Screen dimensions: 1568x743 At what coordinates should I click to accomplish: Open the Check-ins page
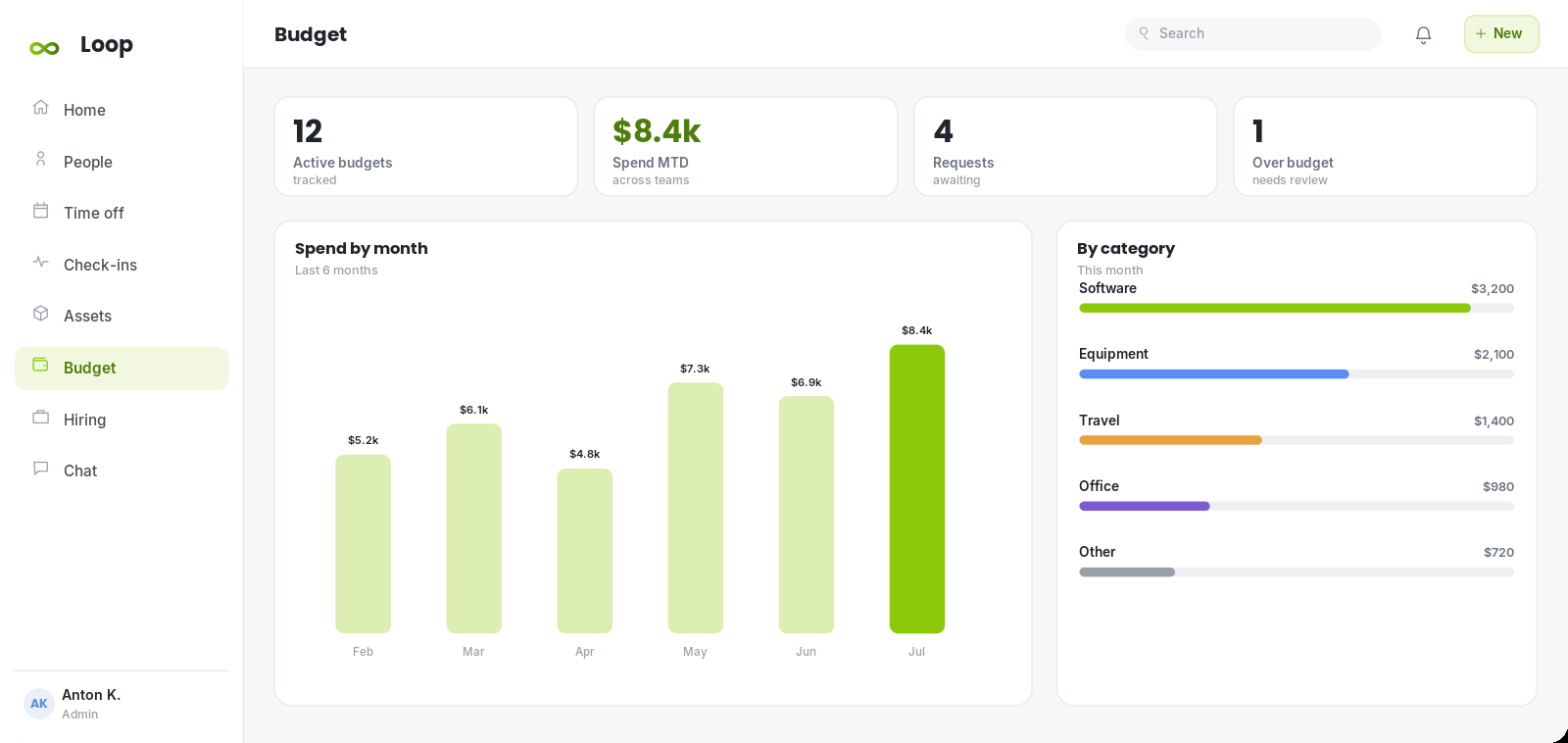[x=122, y=265]
